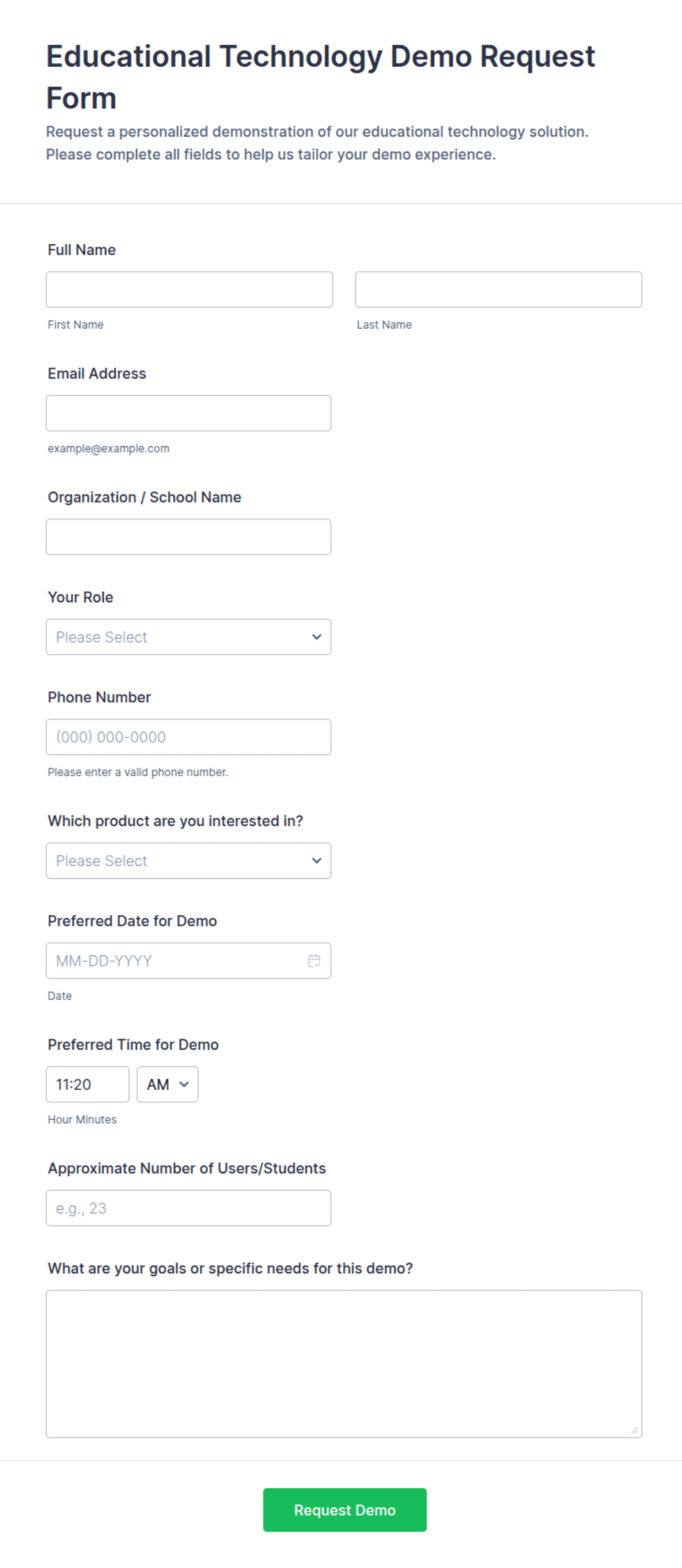Screen dimensions: 682x1568
Task: Select the Preferred Date MM-DD-YYYY field
Action: click(188, 961)
